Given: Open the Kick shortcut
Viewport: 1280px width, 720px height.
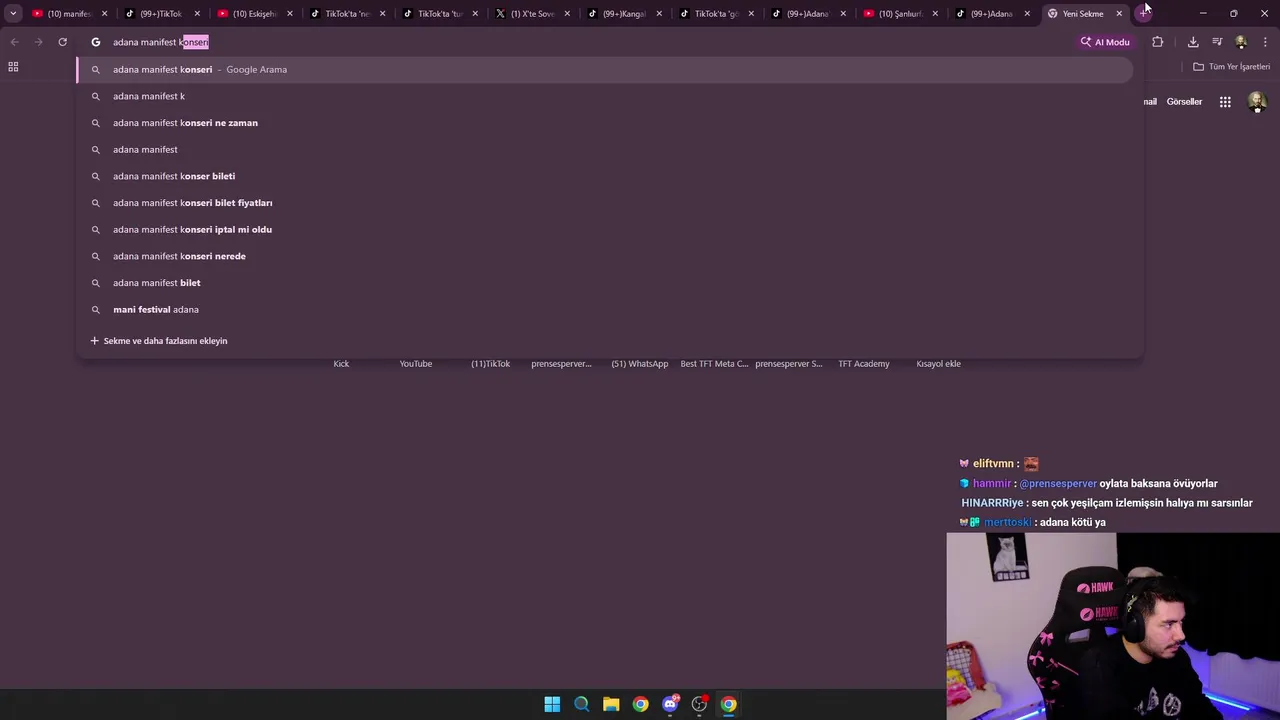Looking at the screenshot, I should 341,364.
